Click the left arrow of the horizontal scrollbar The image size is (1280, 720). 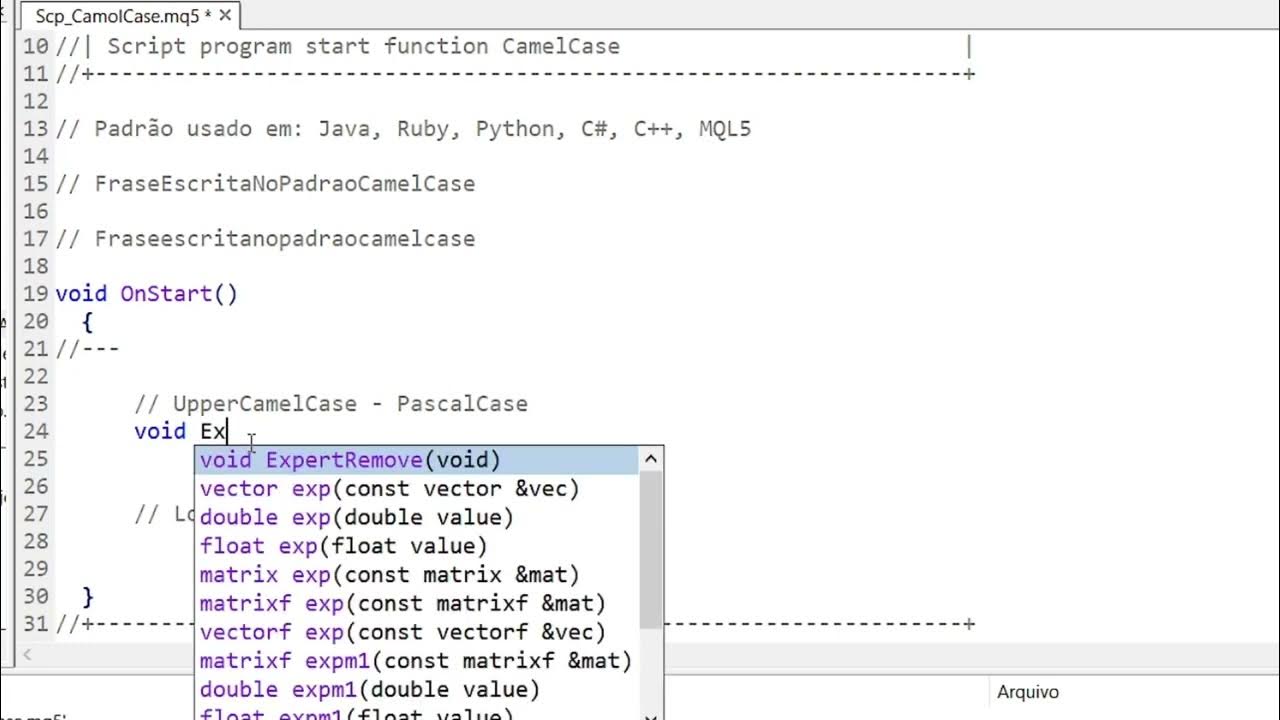[27, 654]
